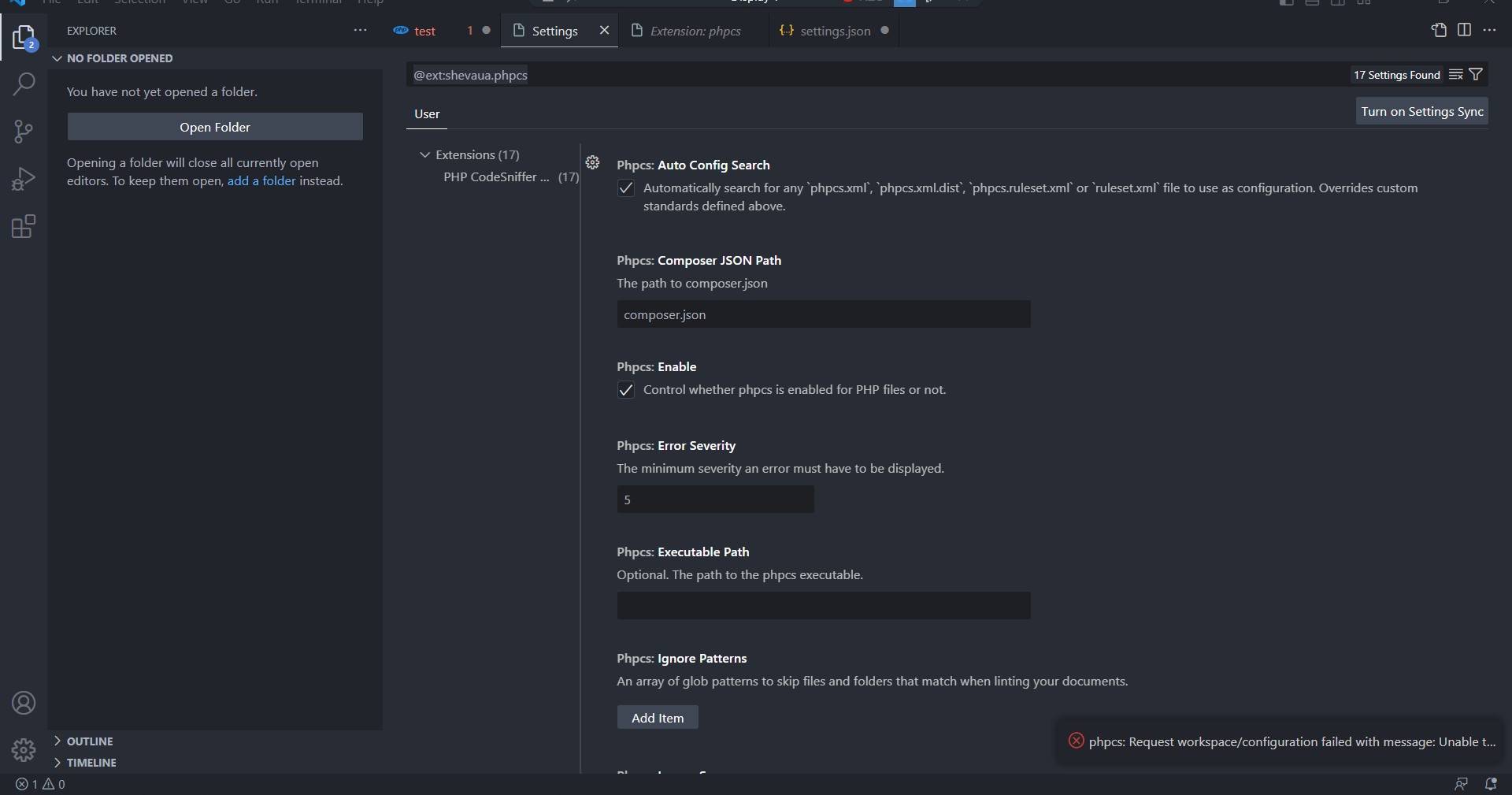Toggle Phpcs Auto Config Search checkbox

pyautogui.click(x=626, y=188)
